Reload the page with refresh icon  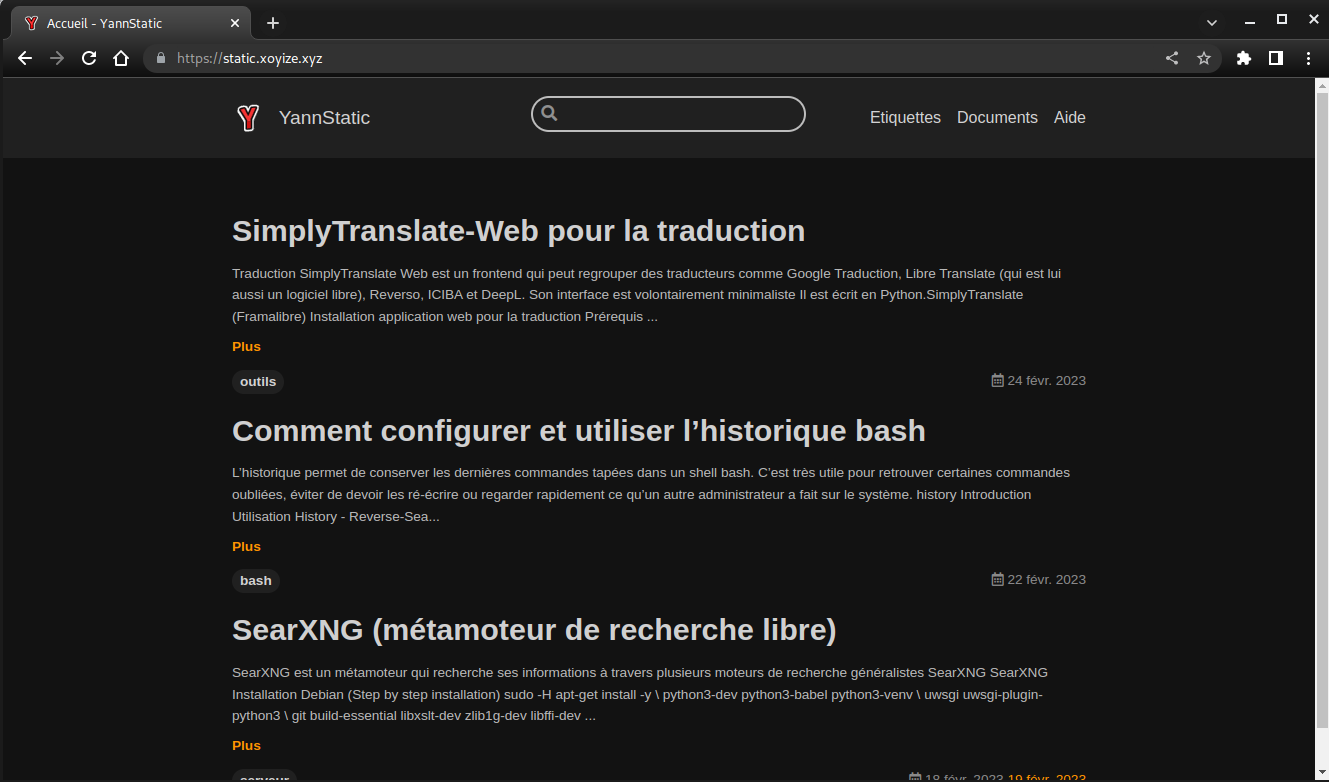(89, 58)
